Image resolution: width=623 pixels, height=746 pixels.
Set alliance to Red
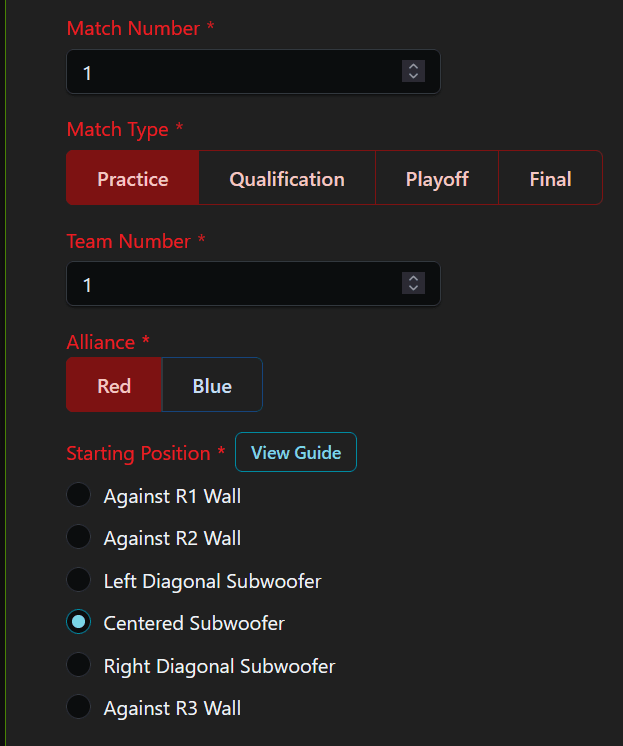114,384
